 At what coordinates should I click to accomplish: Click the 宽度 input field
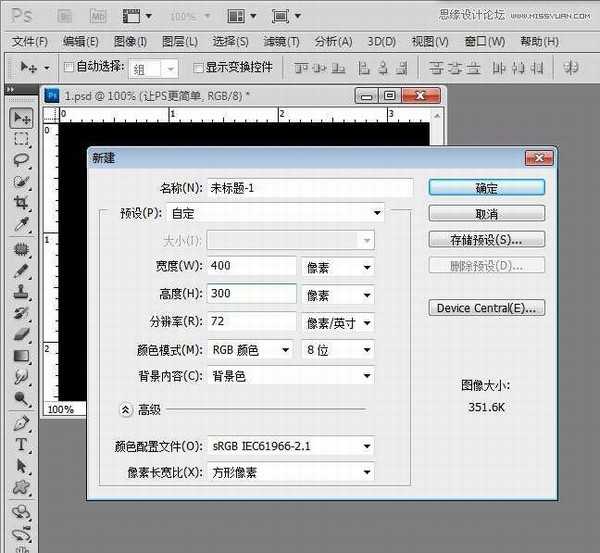pos(251,267)
